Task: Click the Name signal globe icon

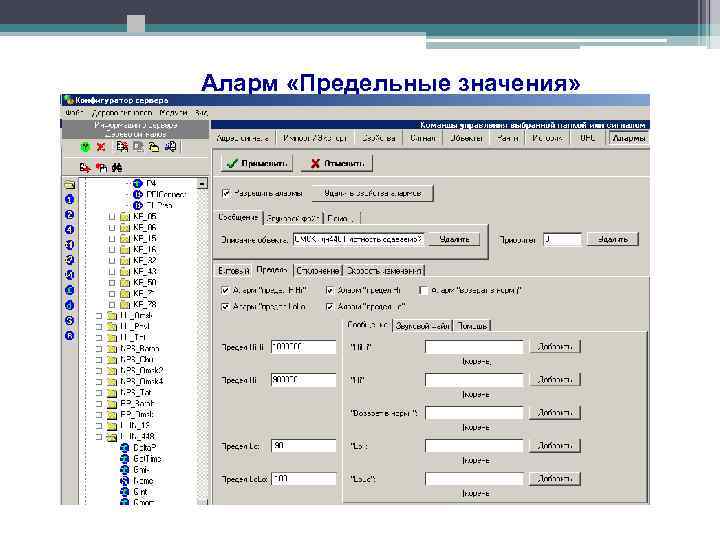Action: [x=124, y=481]
